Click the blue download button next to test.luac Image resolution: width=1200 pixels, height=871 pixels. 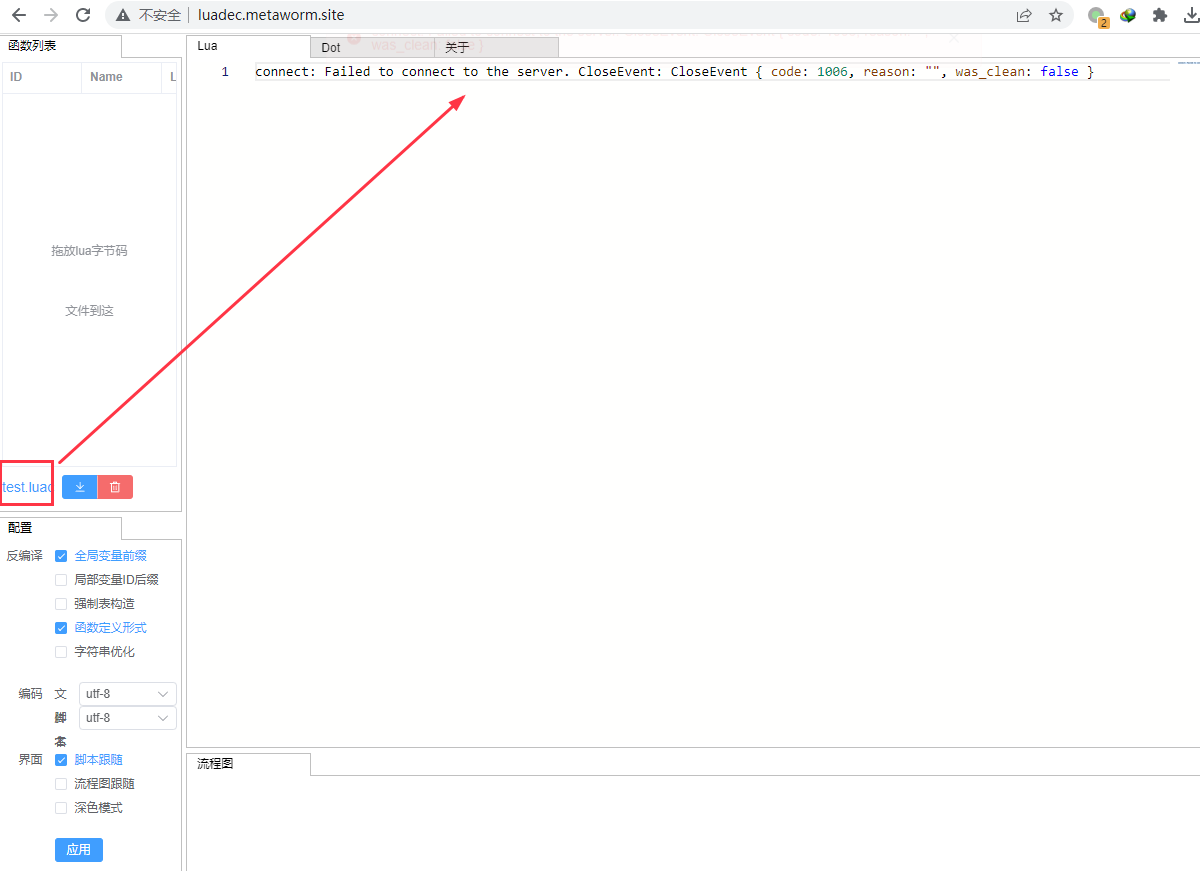[80, 487]
